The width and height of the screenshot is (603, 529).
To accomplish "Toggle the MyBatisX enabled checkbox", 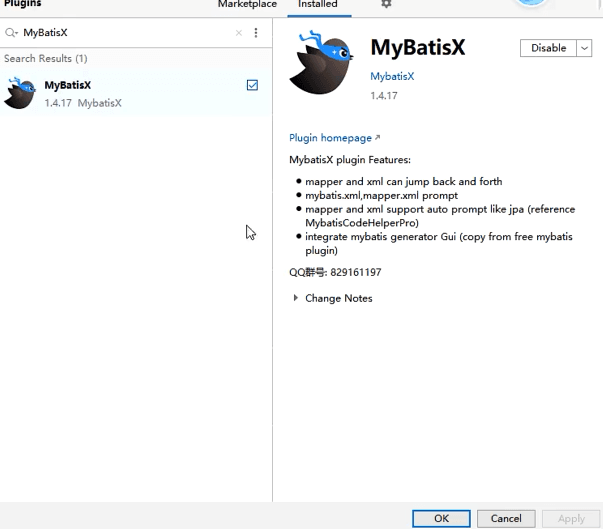I will (x=252, y=85).
